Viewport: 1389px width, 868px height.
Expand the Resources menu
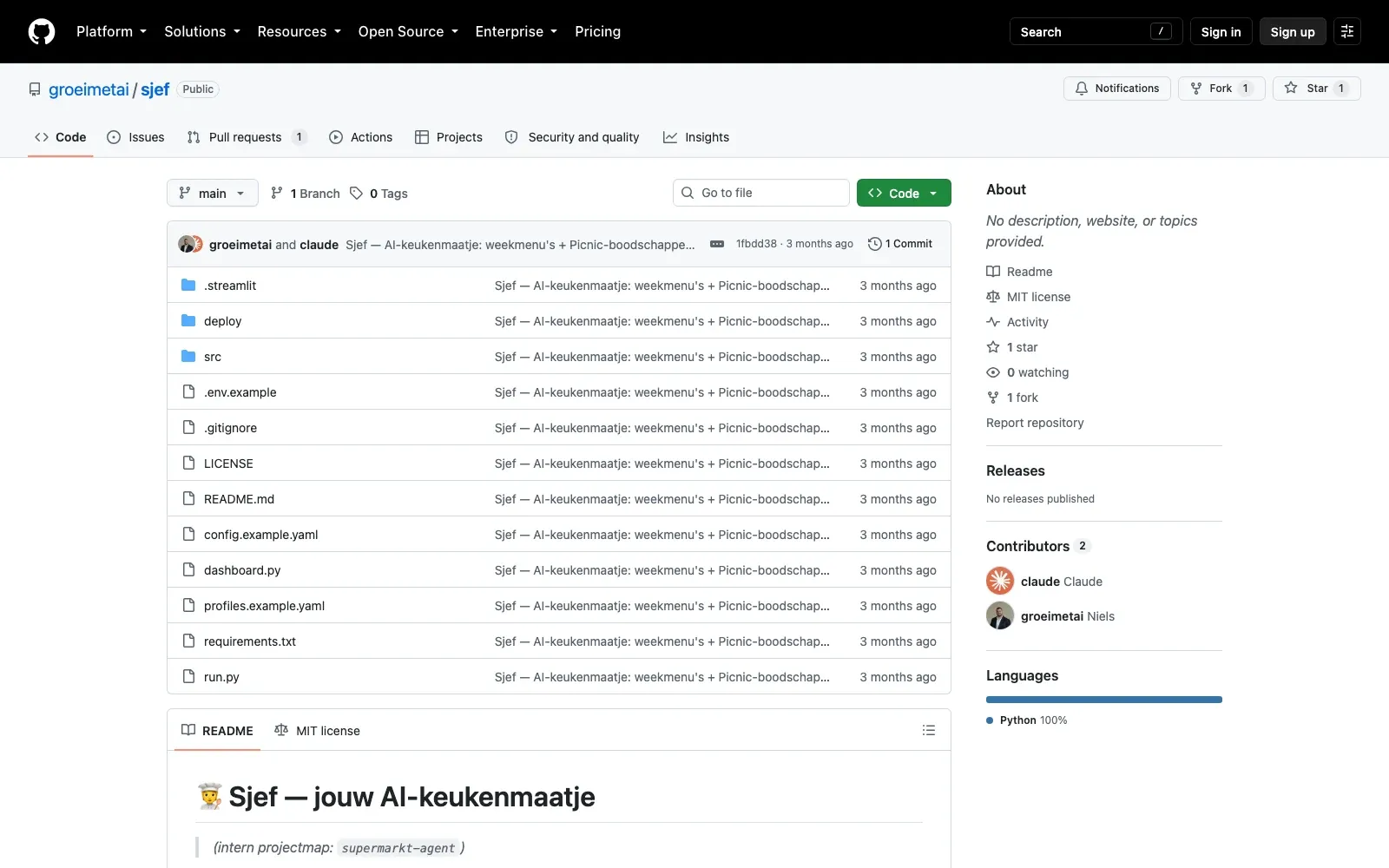tap(300, 31)
